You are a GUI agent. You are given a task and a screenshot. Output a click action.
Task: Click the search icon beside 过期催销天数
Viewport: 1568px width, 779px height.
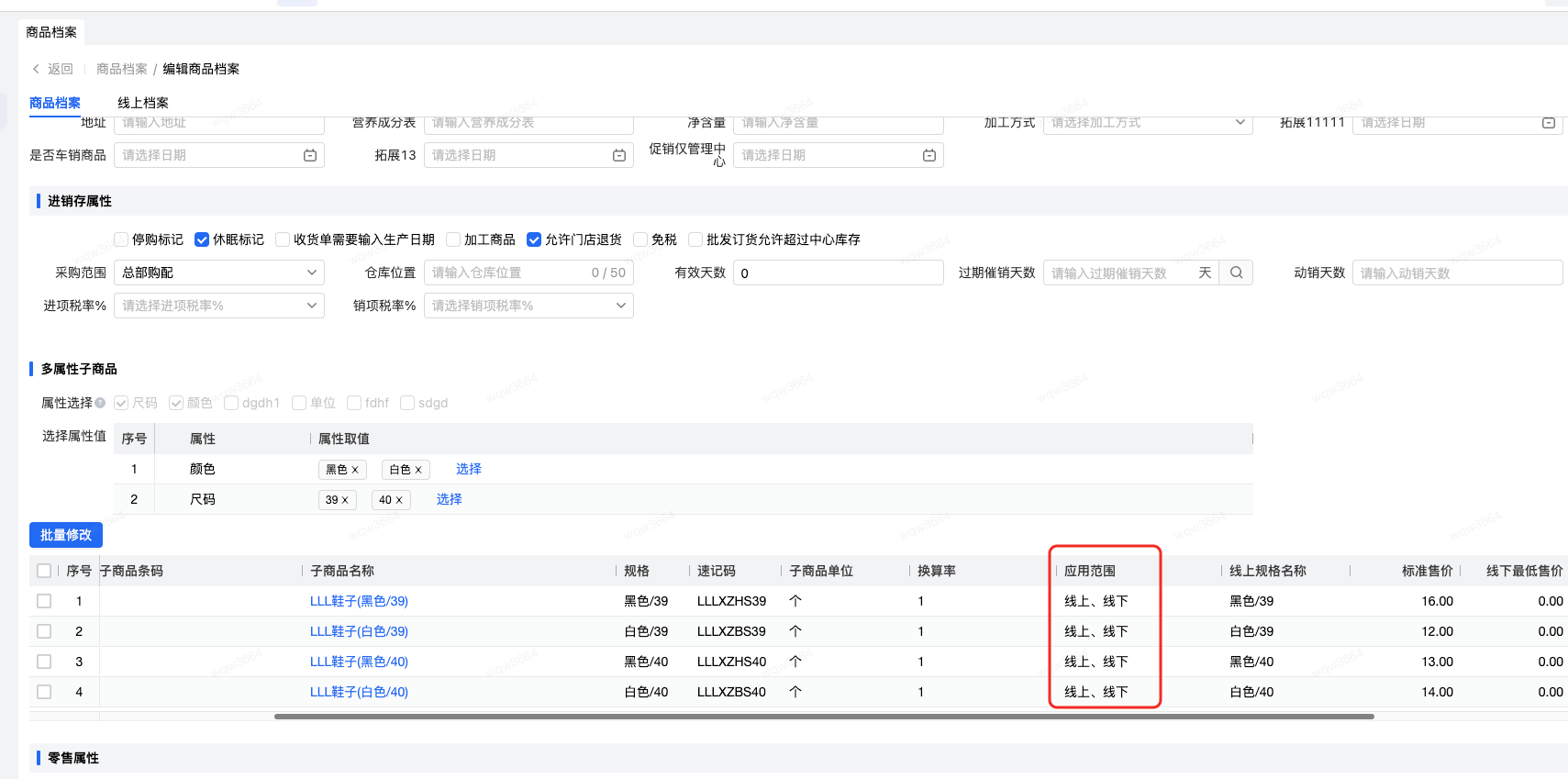point(1236,273)
